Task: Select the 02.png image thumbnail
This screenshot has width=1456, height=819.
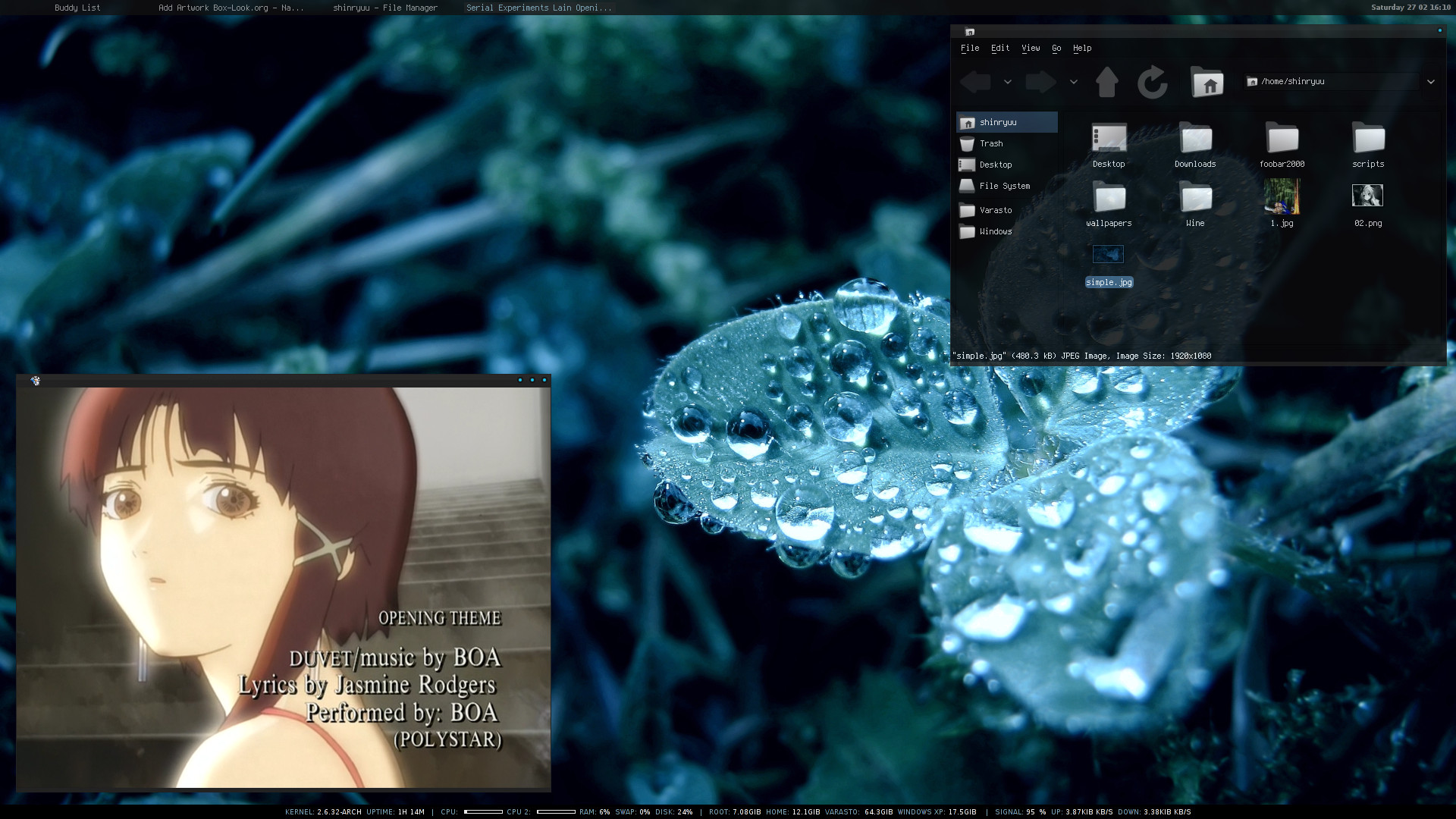Action: point(1367,196)
